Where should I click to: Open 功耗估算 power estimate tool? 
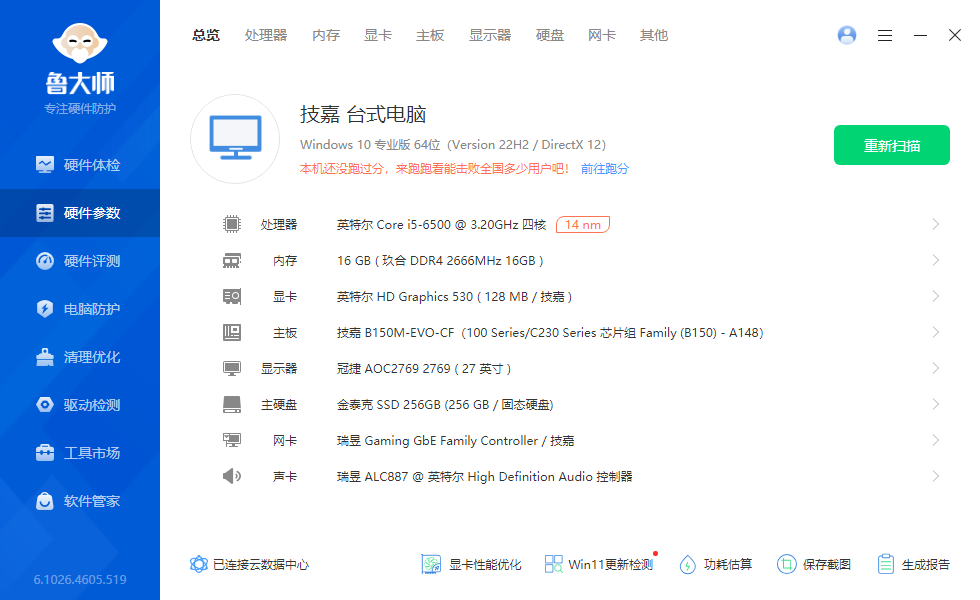click(x=716, y=564)
